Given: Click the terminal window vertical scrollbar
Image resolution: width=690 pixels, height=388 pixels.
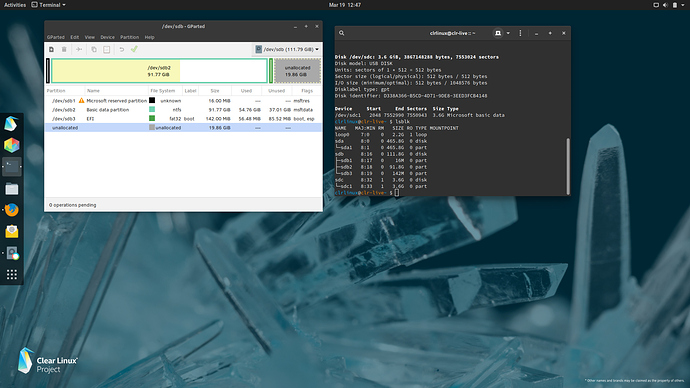Looking at the screenshot, I should (x=568, y=166).
